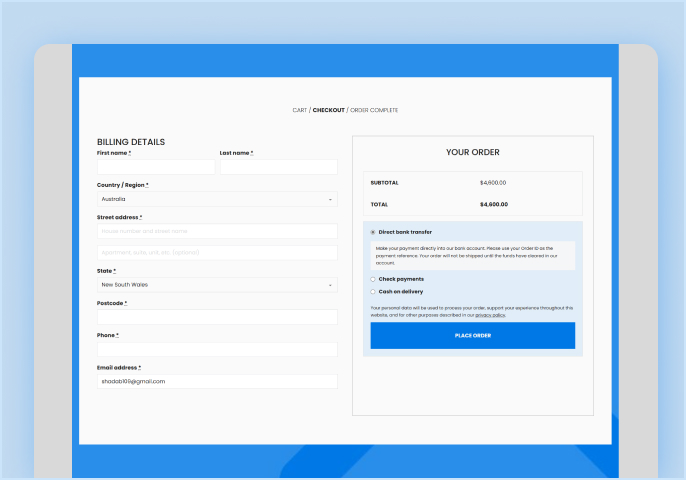Focus the Phone input field
Screen dimensions: 686x480
coord(217,350)
